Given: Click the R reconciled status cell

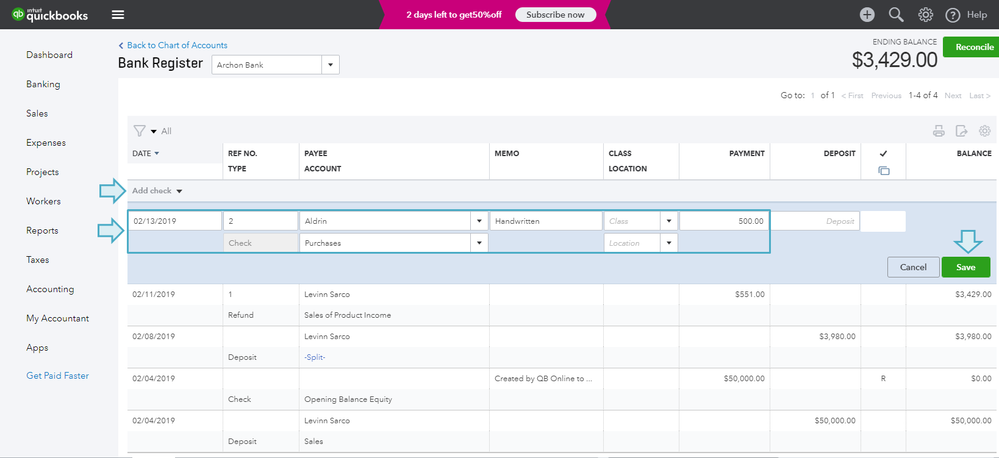Looking at the screenshot, I should (x=883, y=378).
